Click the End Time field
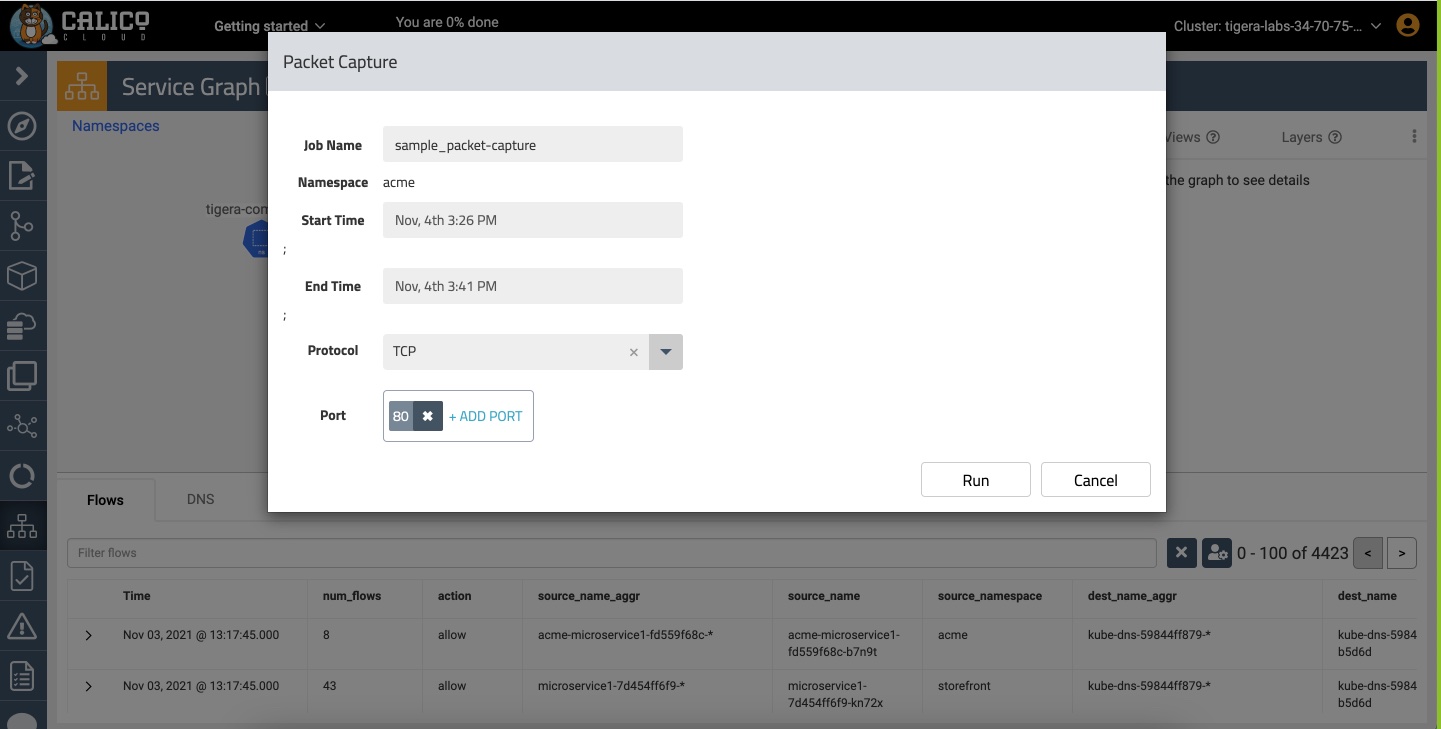Viewport: 1441px width, 729px height. (x=533, y=286)
